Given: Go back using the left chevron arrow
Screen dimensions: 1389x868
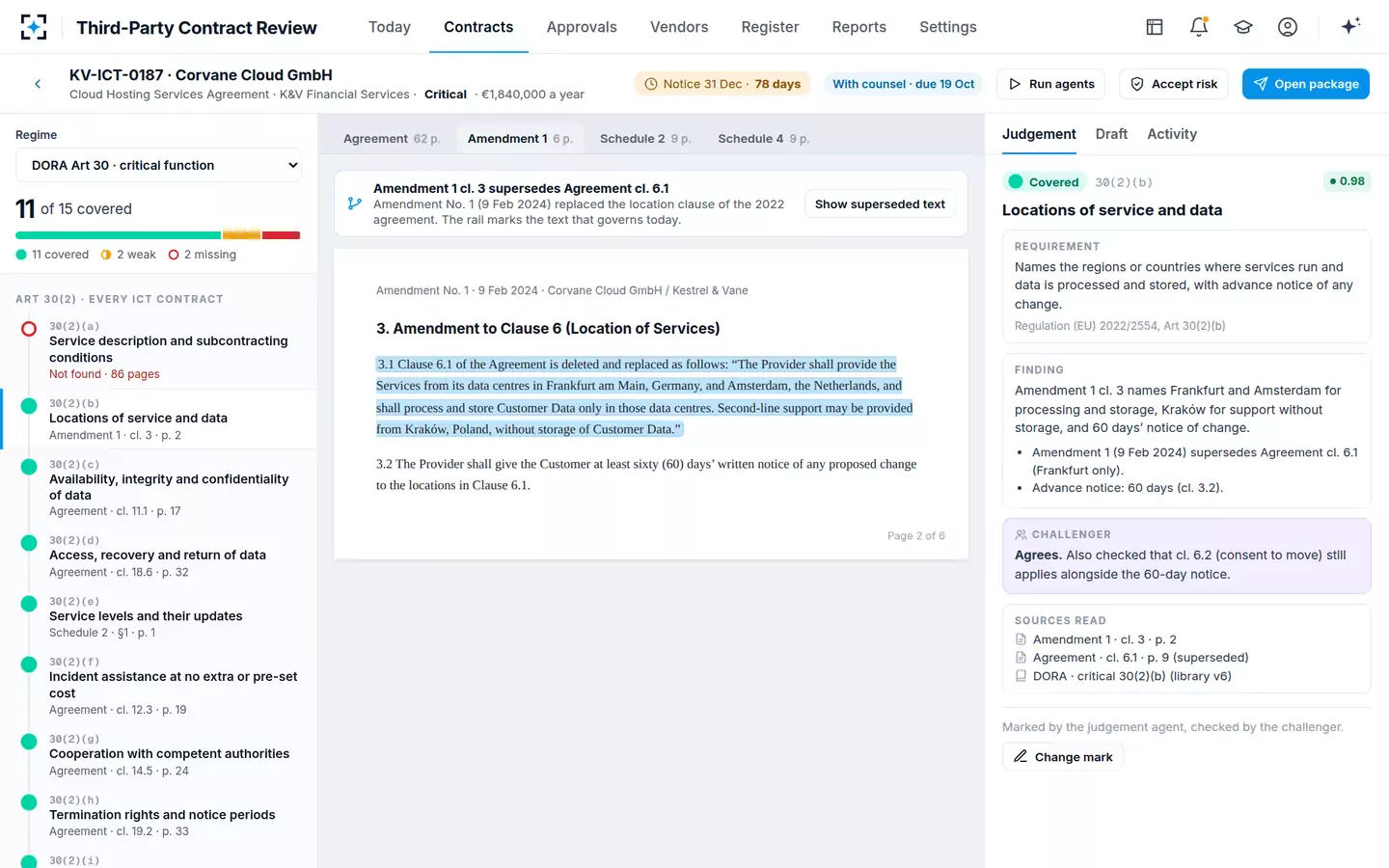Looking at the screenshot, I should 38,84.
